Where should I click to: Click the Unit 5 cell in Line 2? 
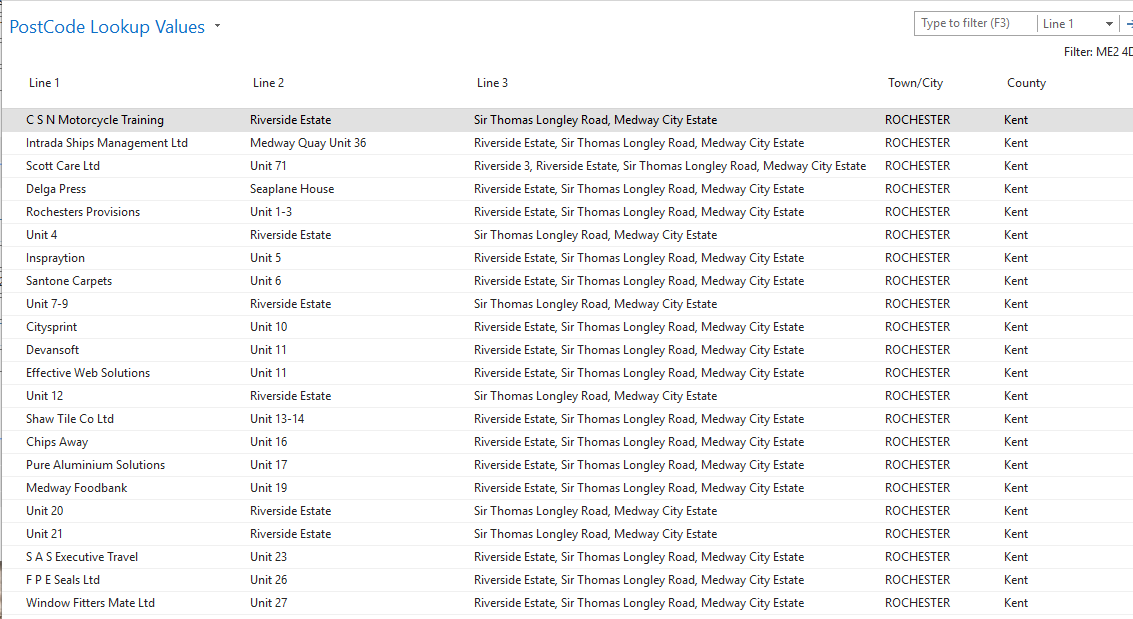pyautogui.click(x=265, y=258)
